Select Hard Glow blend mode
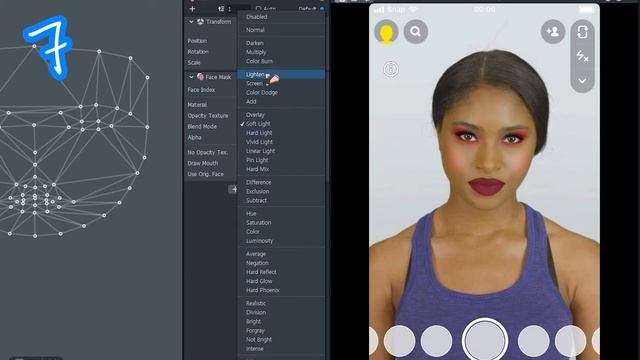 259,281
